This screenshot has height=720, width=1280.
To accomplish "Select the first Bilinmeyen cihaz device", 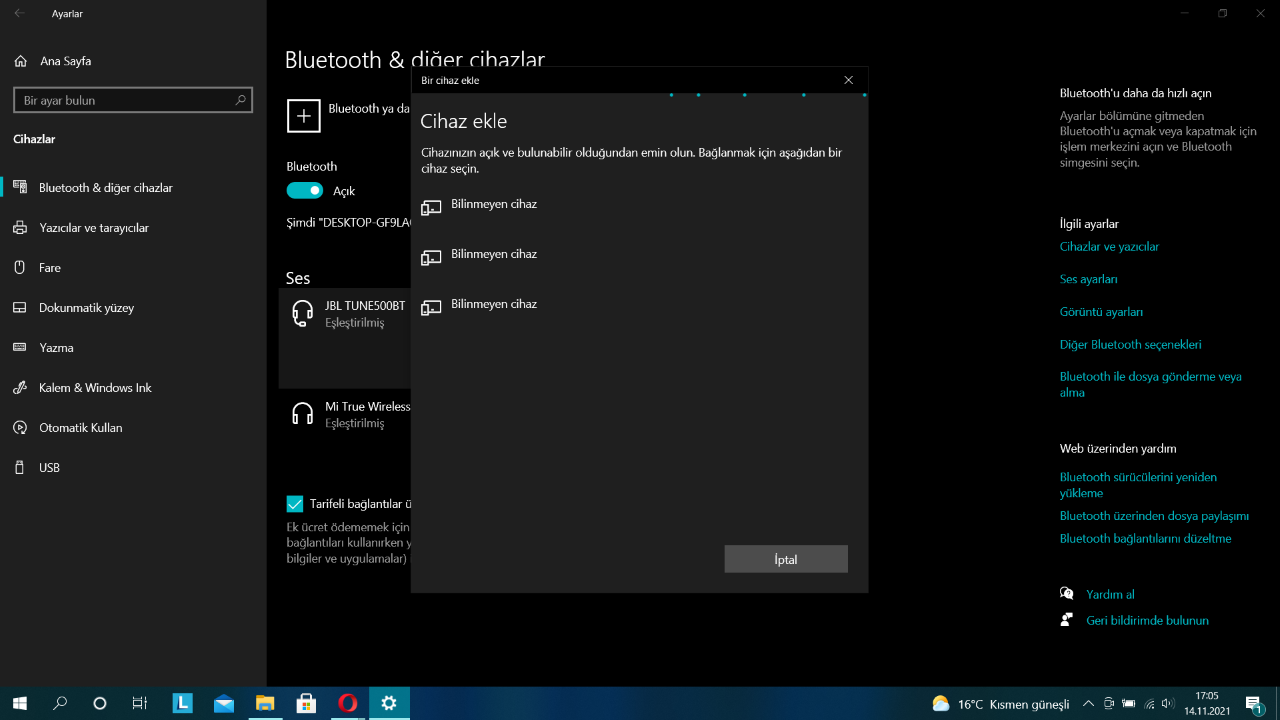I will (x=494, y=205).
